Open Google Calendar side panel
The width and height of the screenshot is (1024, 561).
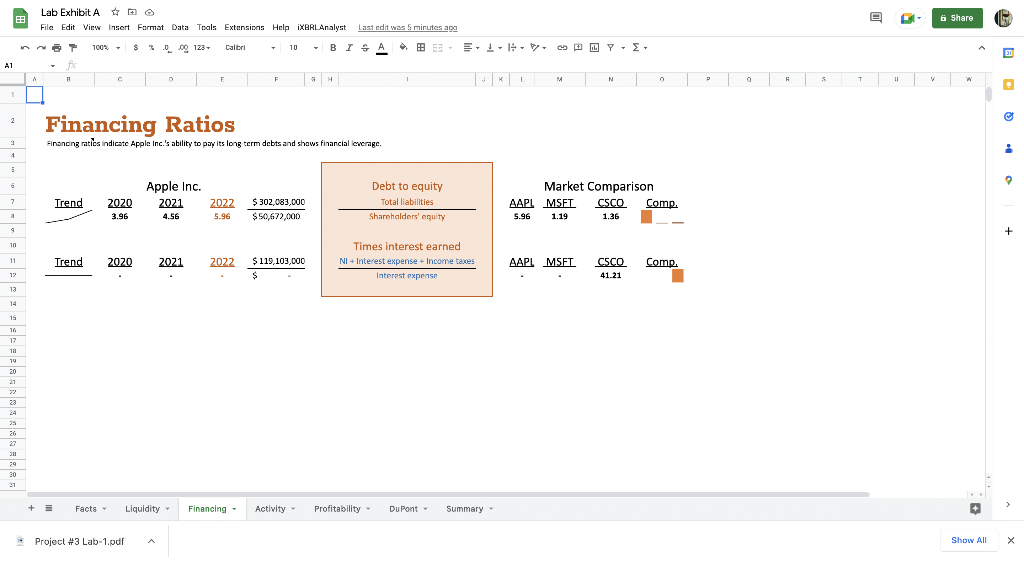click(x=1008, y=53)
